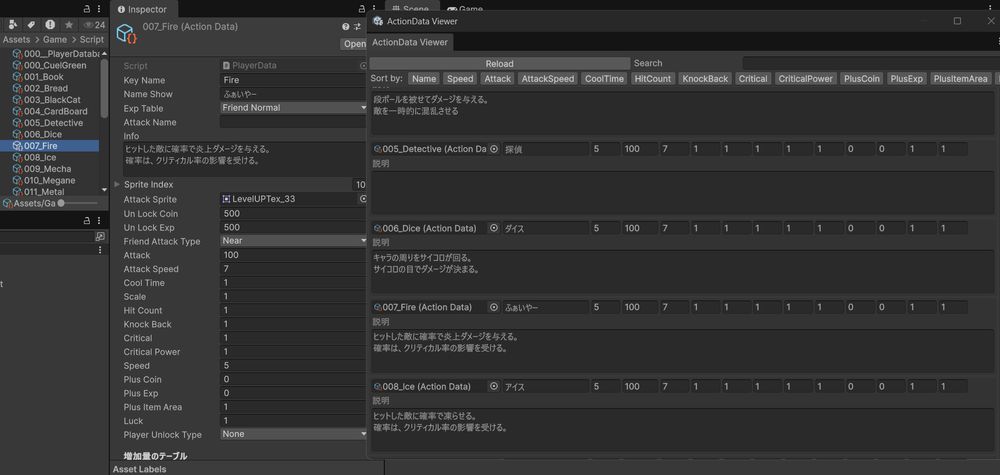Click object picker for 008_Ice row
Viewport: 1000px width, 475px height.
click(494, 386)
